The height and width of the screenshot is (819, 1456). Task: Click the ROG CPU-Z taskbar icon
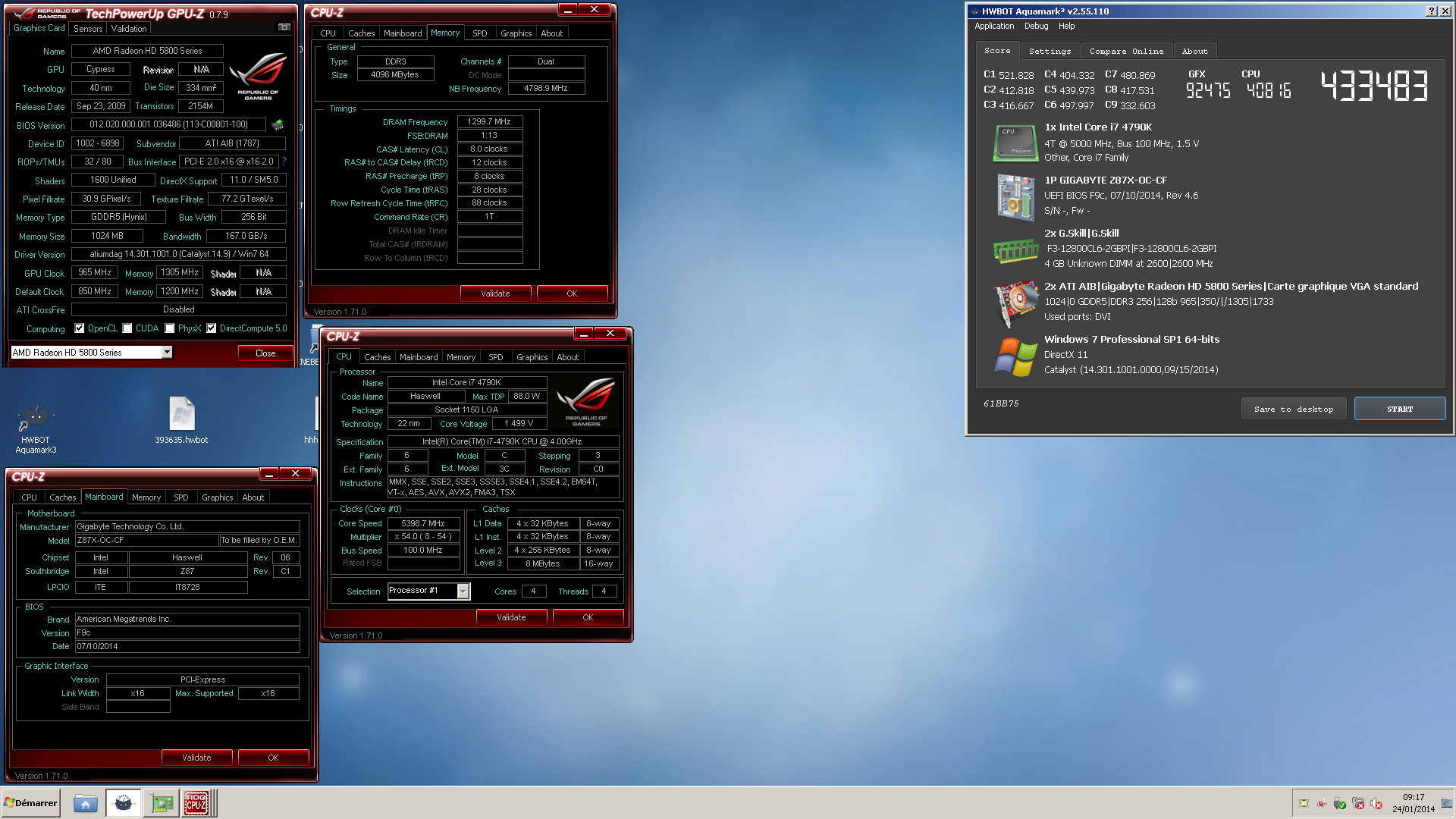point(196,803)
